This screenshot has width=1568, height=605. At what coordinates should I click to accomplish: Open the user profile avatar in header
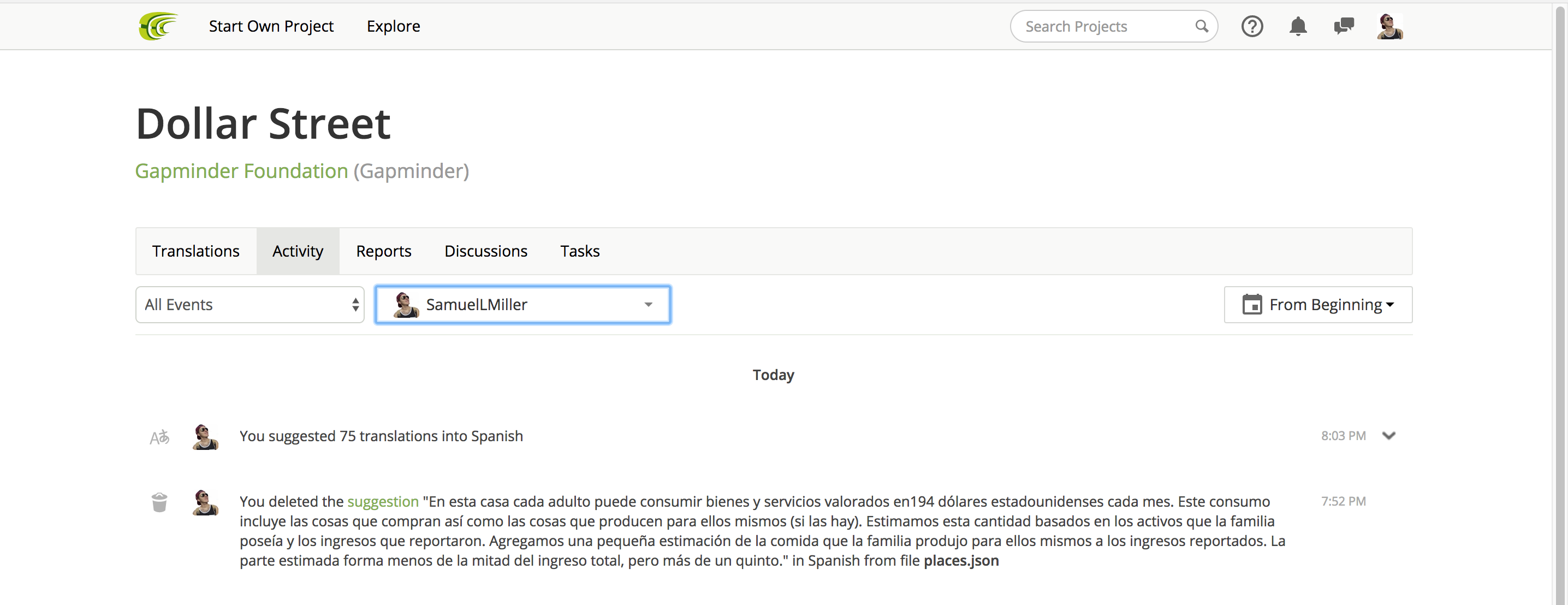click(x=1389, y=26)
